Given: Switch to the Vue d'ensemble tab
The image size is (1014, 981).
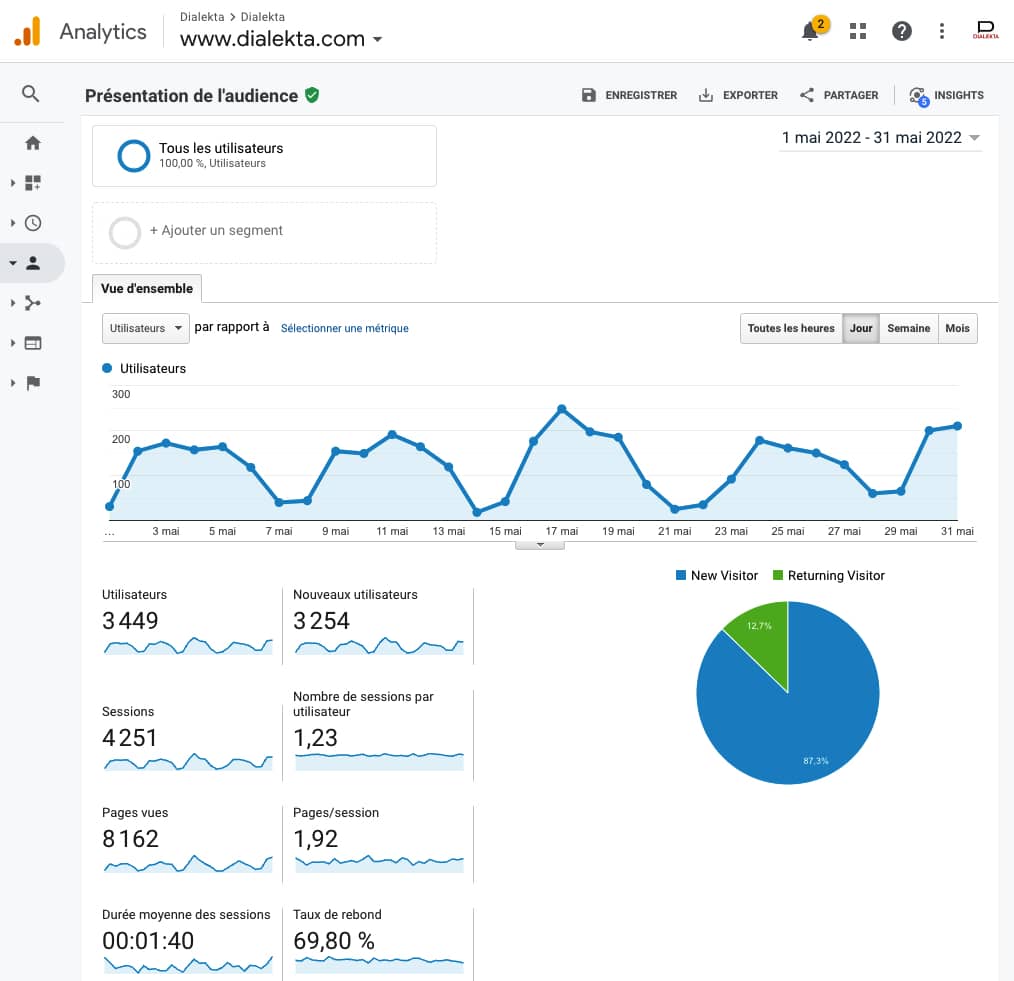Looking at the screenshot, I should tap(146, 288).
